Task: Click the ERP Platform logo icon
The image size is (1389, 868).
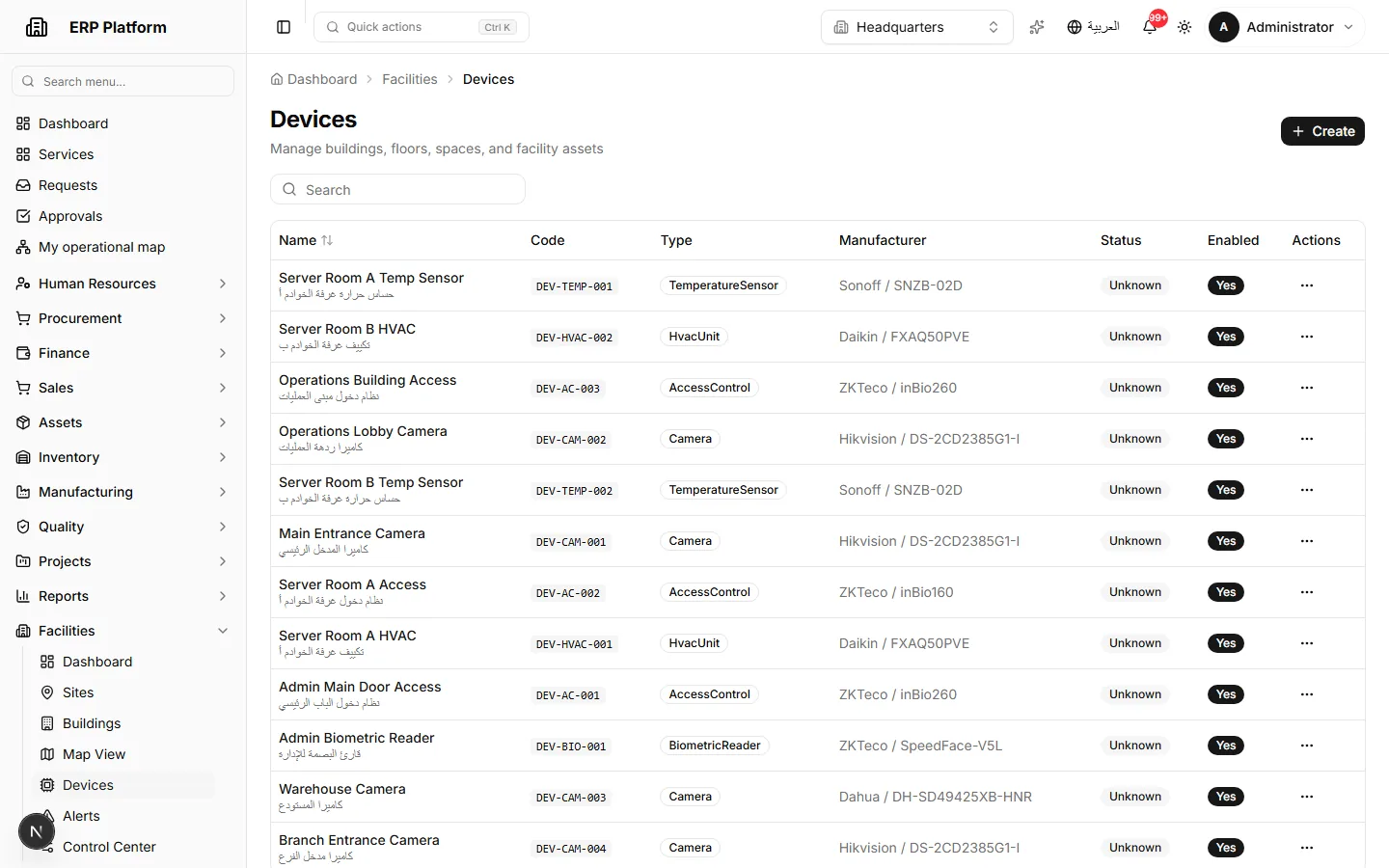Action: (37, 27)
